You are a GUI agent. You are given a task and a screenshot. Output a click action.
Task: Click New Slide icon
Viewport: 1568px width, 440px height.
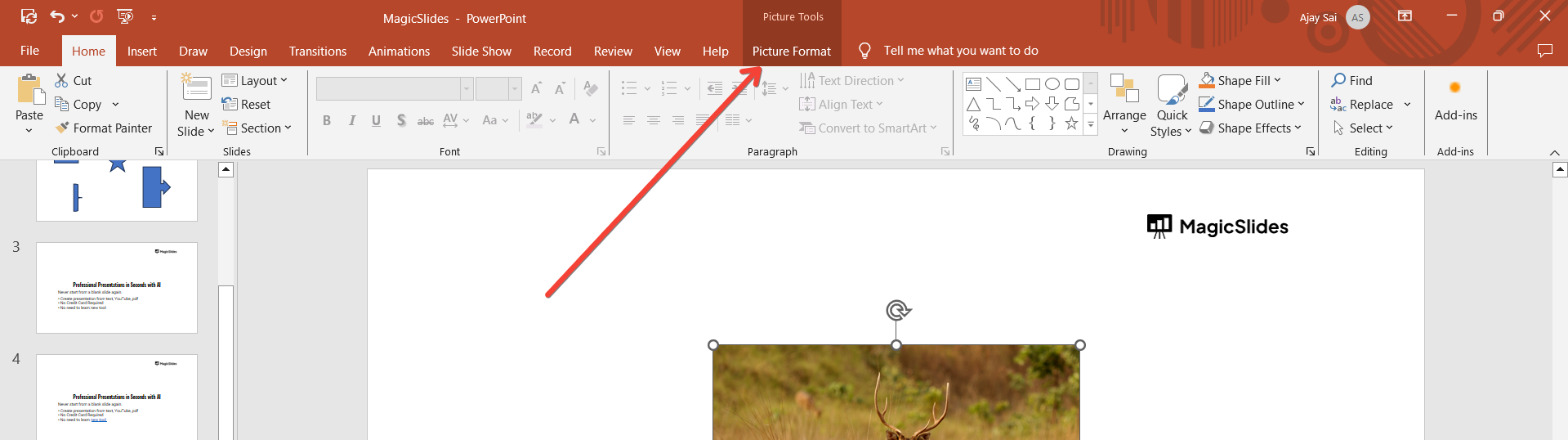(x=197, y=88)
